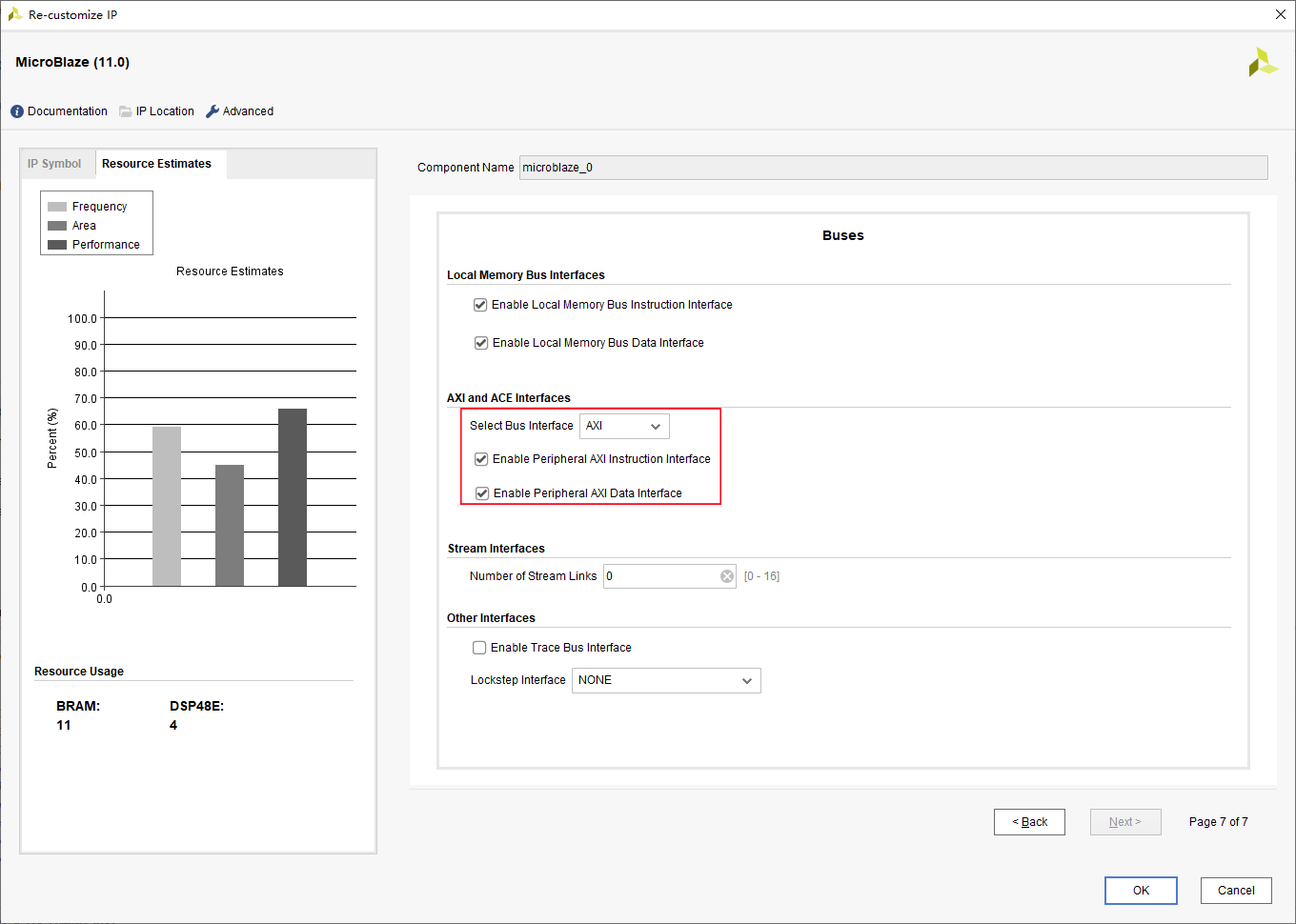Click 'AXI and ACE Interfaces' section header
The image size is (1296, 924).
[509, 398]
